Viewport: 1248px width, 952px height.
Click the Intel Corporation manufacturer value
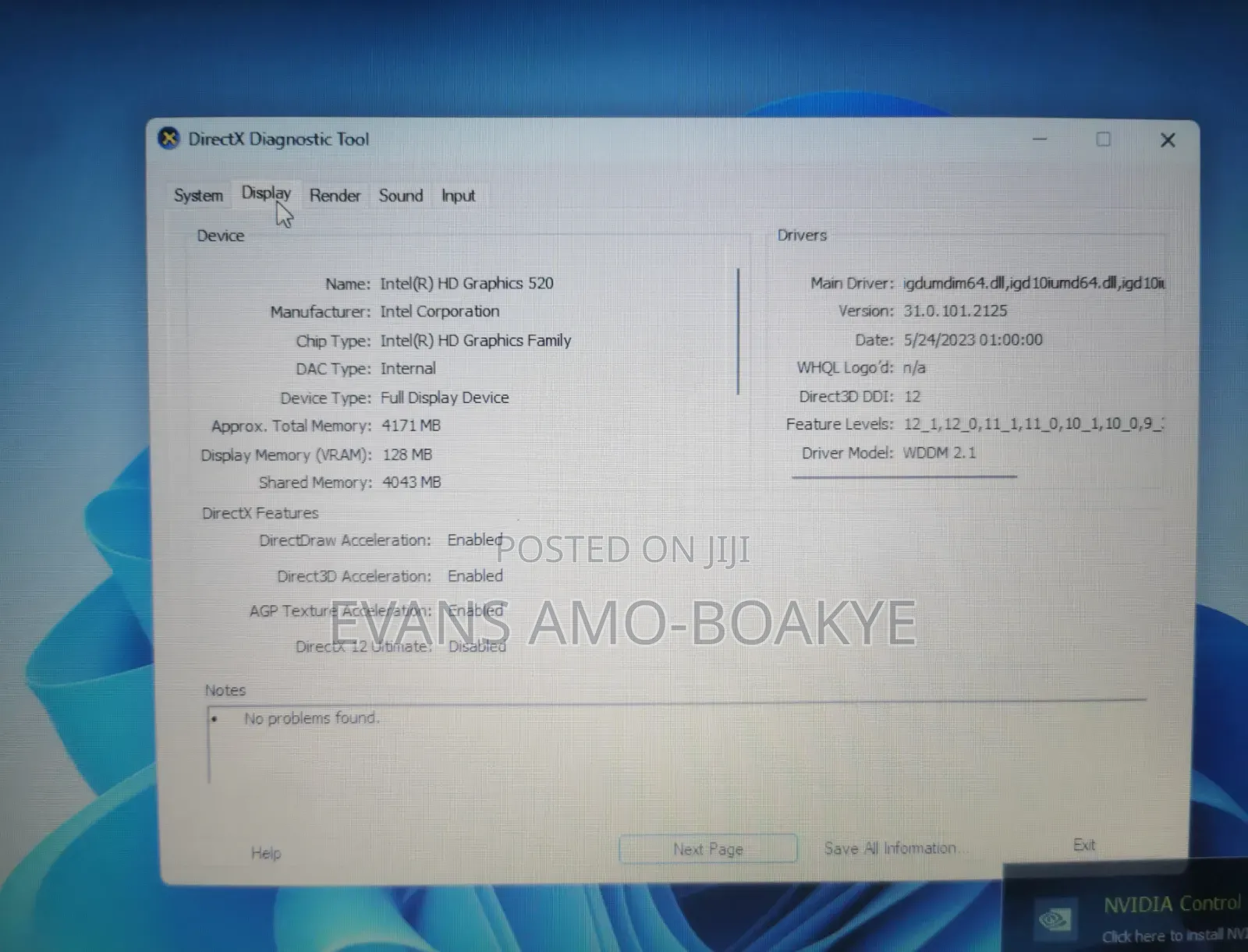coord(440,311)
